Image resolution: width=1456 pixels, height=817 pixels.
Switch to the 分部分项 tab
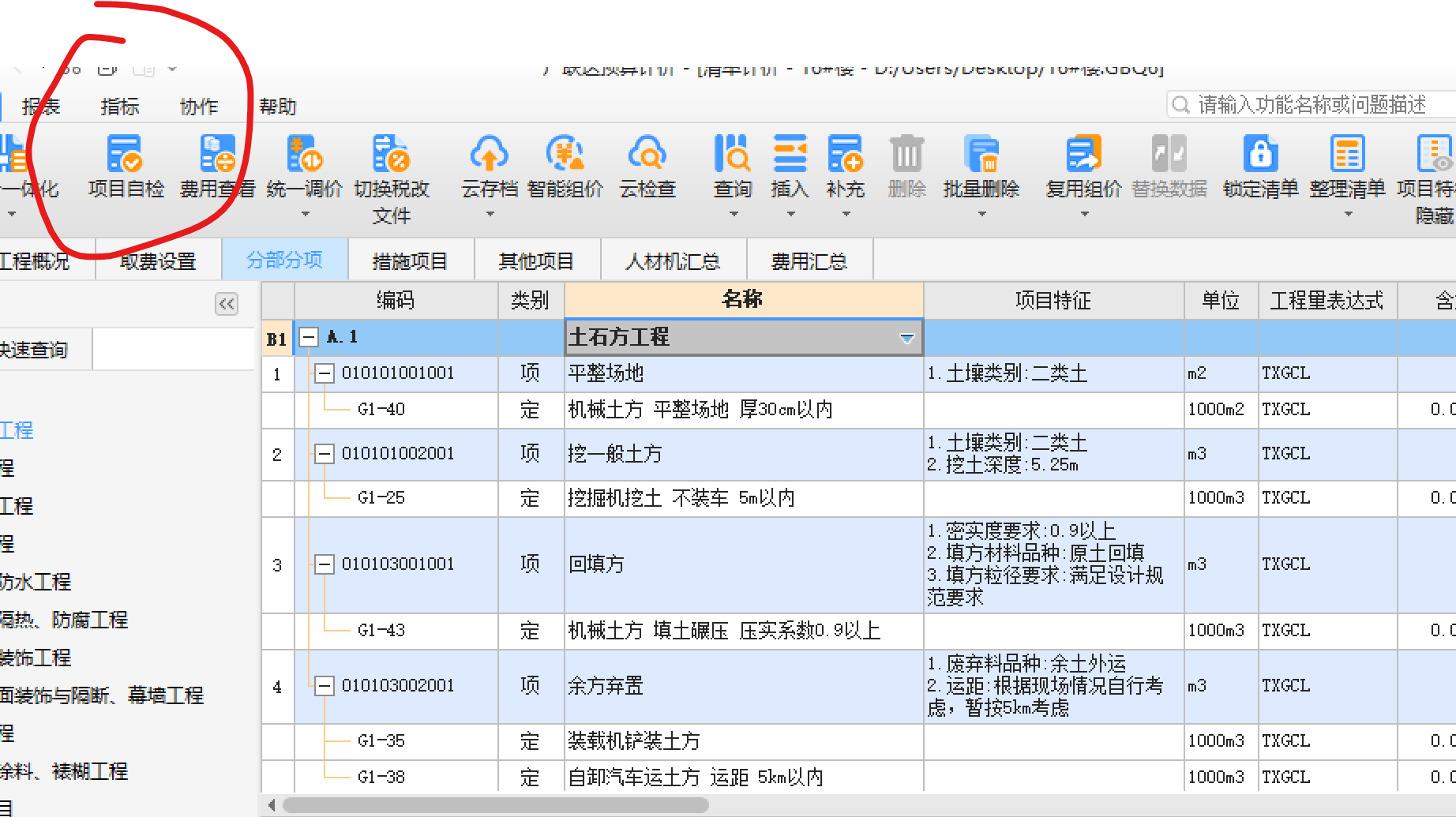pyautogui.click(x=284, y=260)
